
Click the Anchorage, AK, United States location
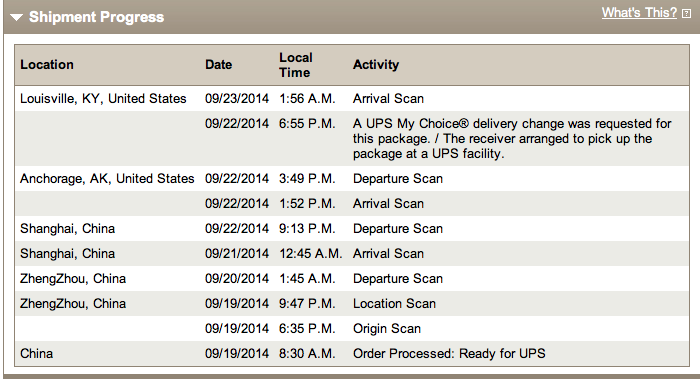[107, 179]
